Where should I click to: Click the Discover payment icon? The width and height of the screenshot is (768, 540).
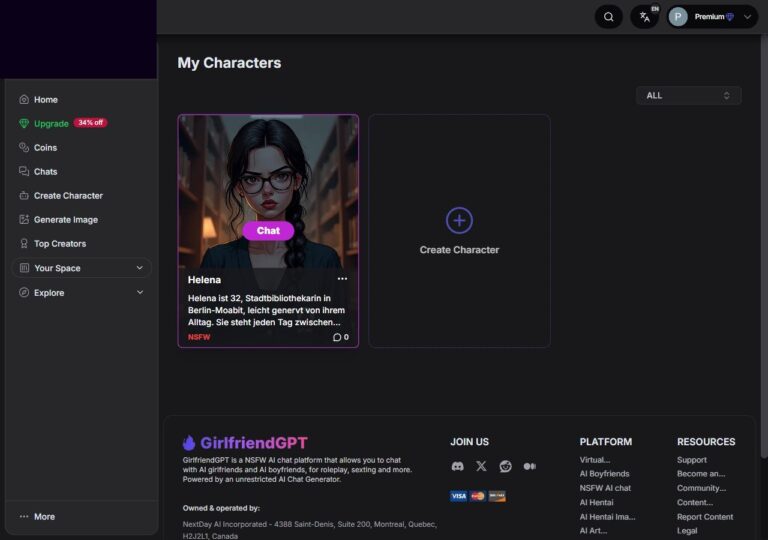(497, 496)
